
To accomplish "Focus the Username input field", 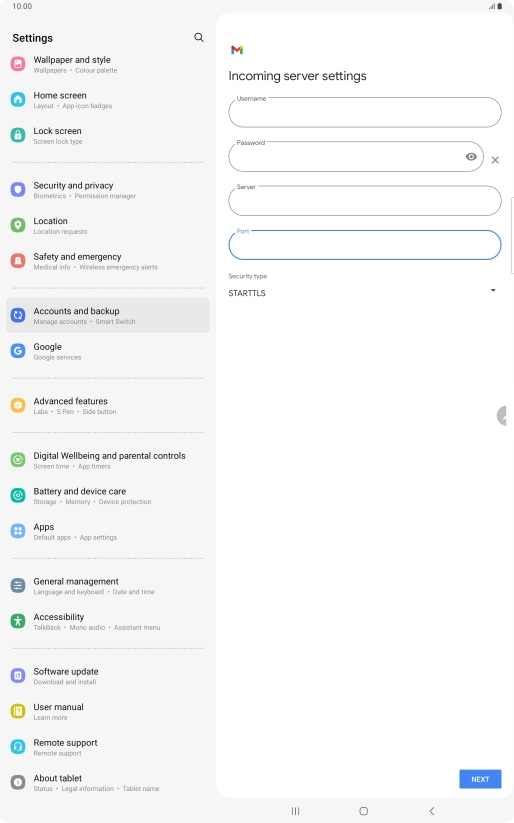I will pos(365,112).
